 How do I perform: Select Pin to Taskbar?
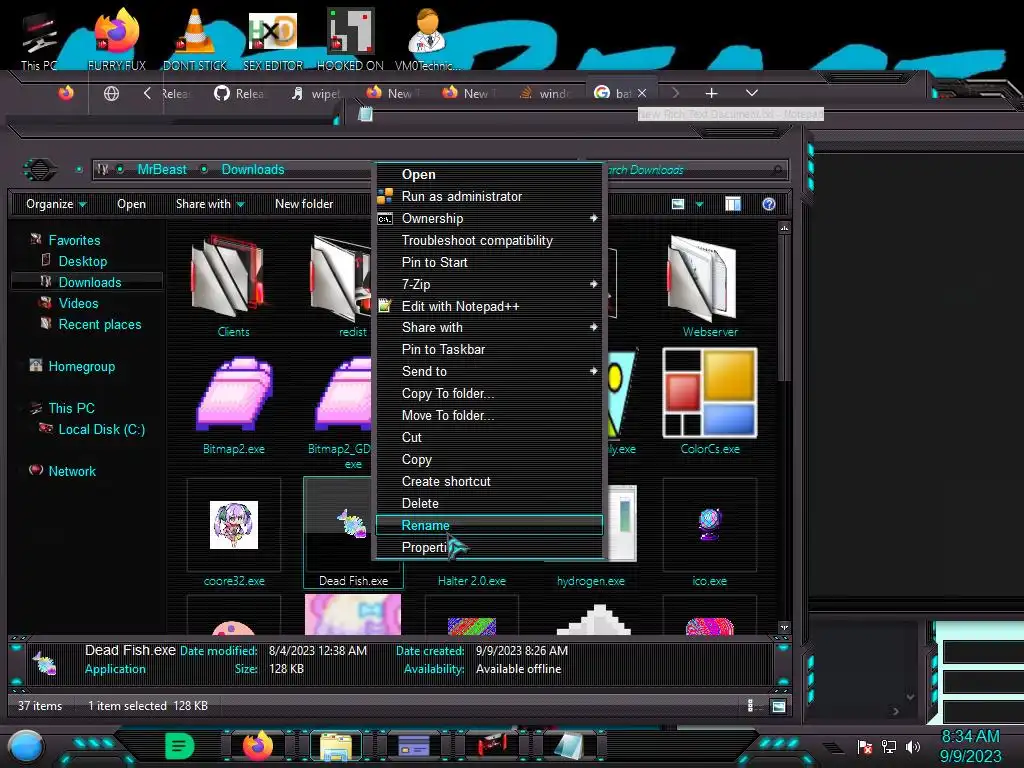[488, 349]
